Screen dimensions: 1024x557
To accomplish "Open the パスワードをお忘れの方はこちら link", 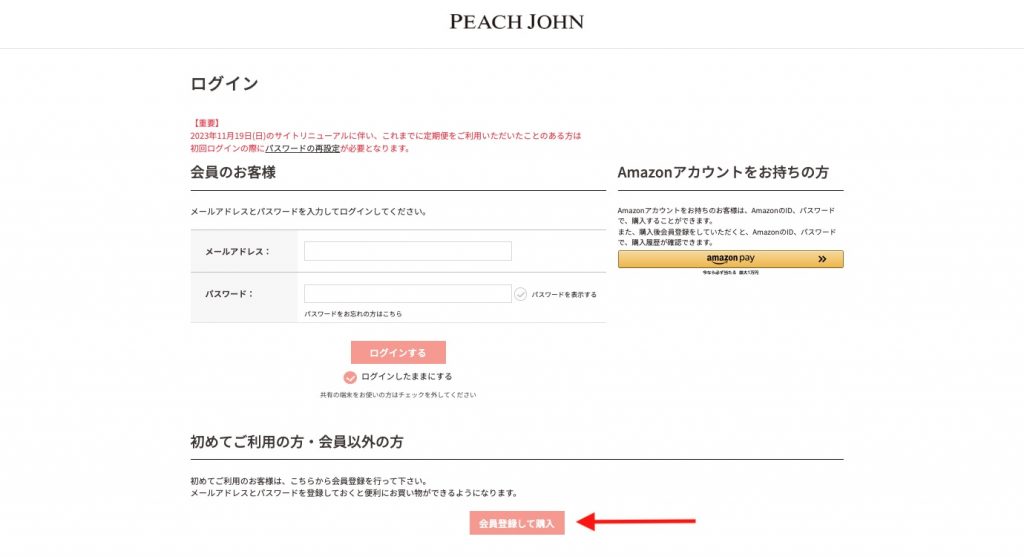I will click(x=353, y=314).
